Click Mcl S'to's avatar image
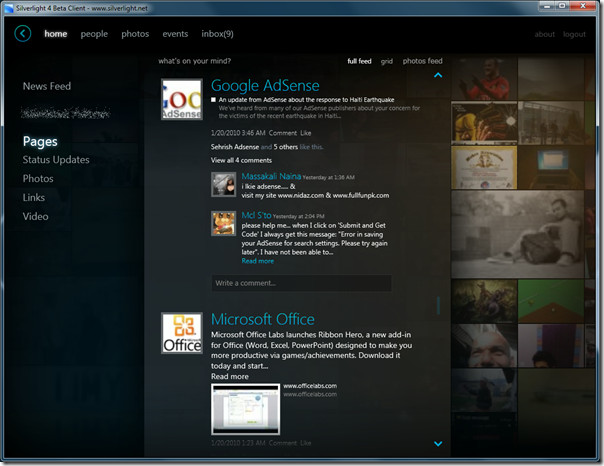Viewport: 604px width, 466px height. pyautogui.click(x=224, y=223)
